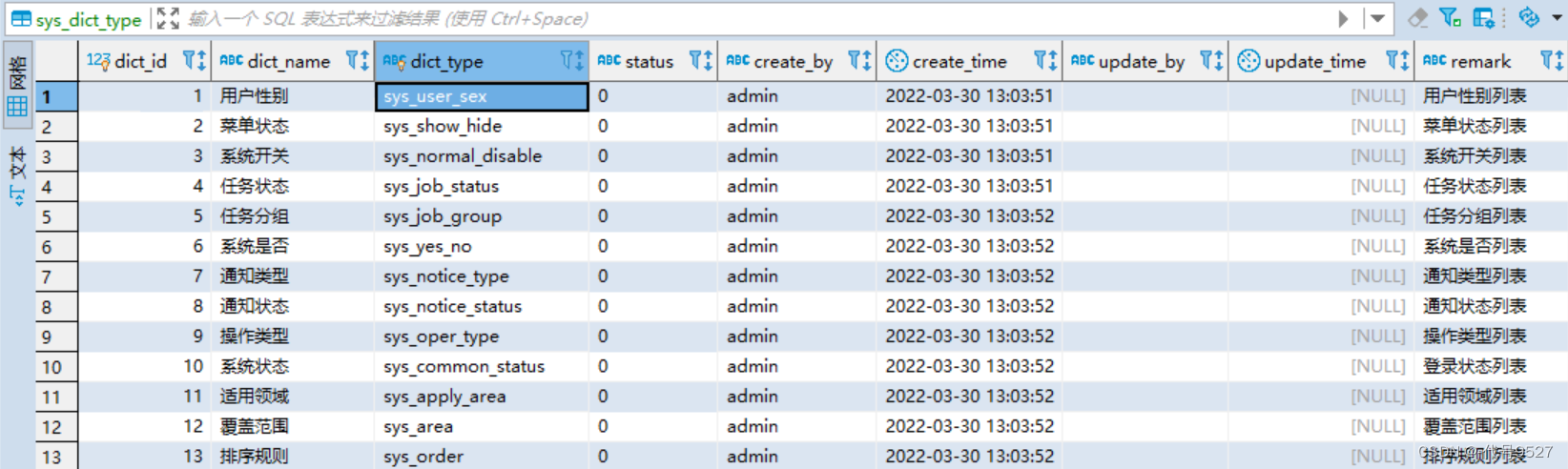
Task: Select the 菜单状态 dict_name cell
Action: tap(293, 126)
